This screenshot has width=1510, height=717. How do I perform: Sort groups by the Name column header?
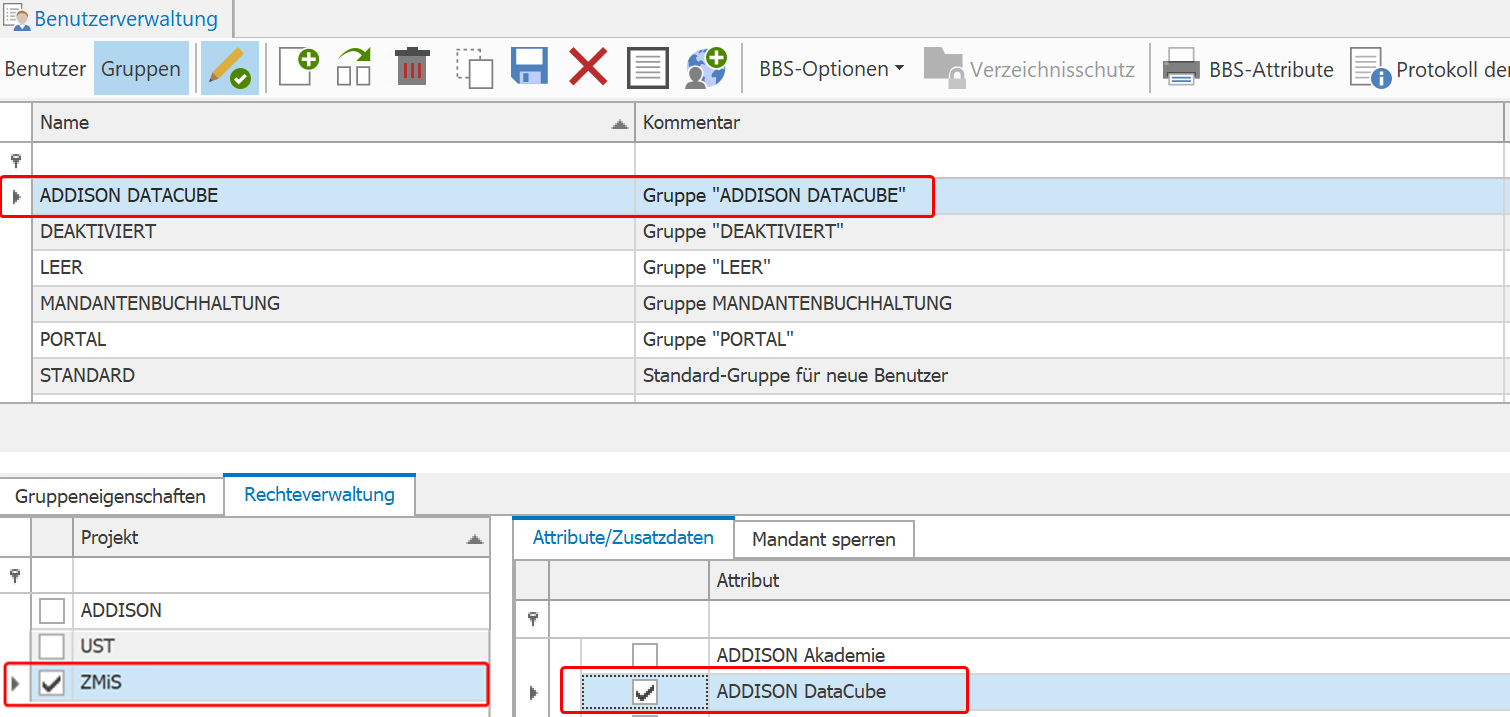(x=333, y=123)
